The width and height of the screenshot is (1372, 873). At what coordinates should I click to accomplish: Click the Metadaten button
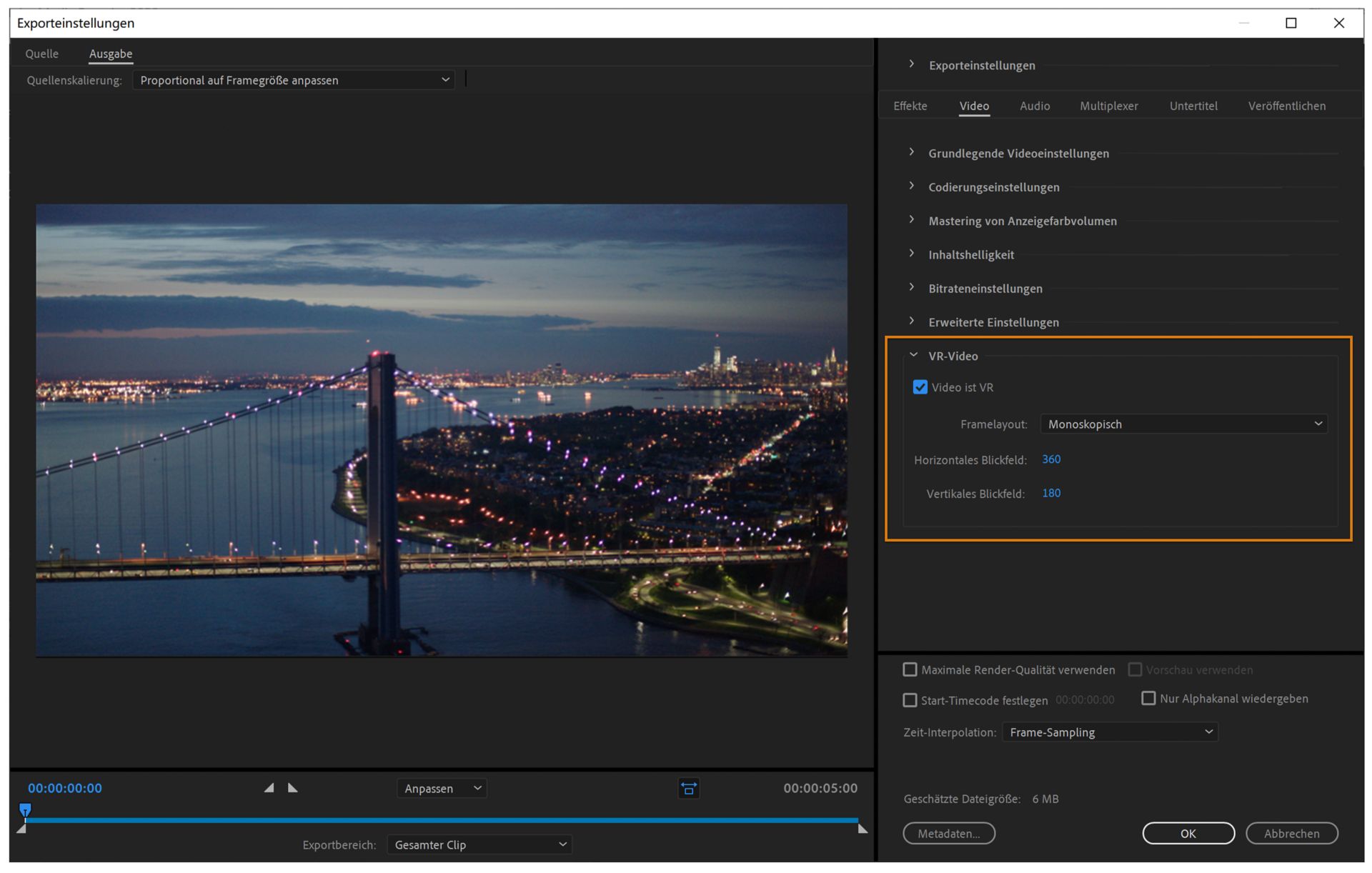[948, 834]
